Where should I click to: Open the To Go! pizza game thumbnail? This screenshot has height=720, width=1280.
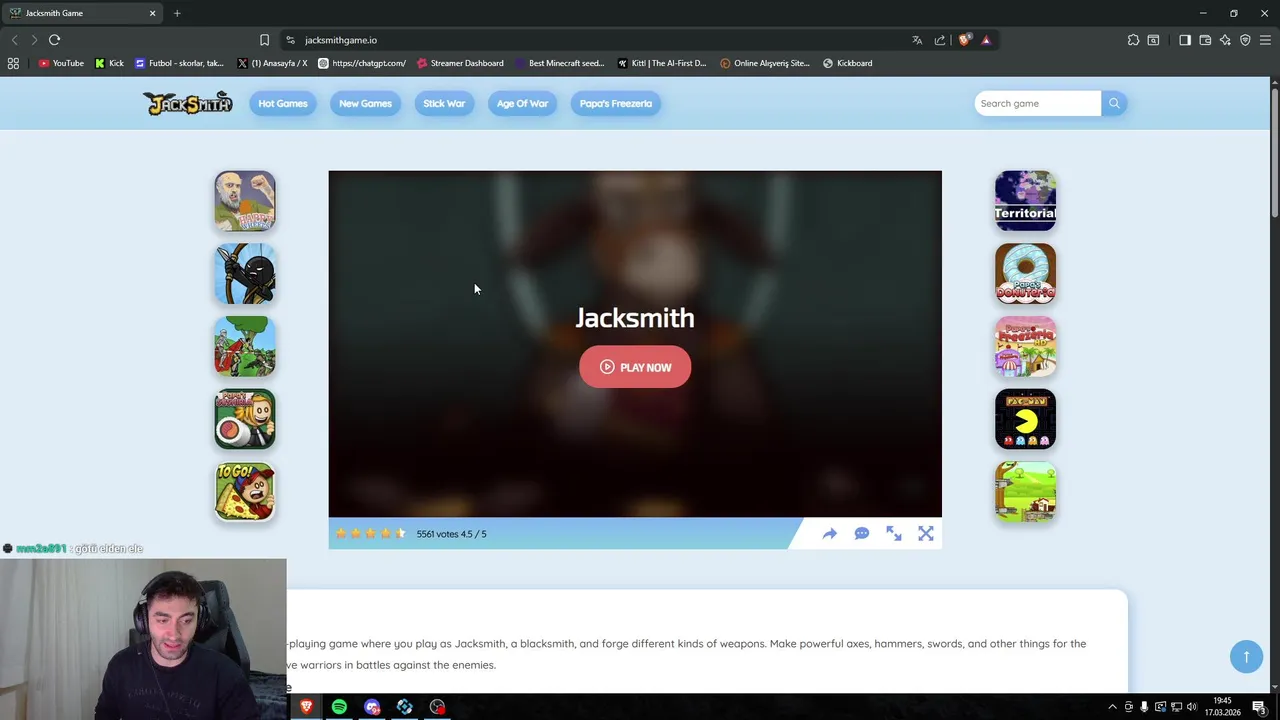tap(245, 491)
